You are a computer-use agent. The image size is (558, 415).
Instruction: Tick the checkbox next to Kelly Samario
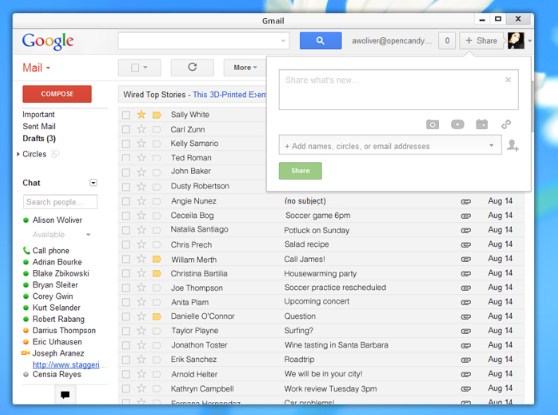click(126, 144)
